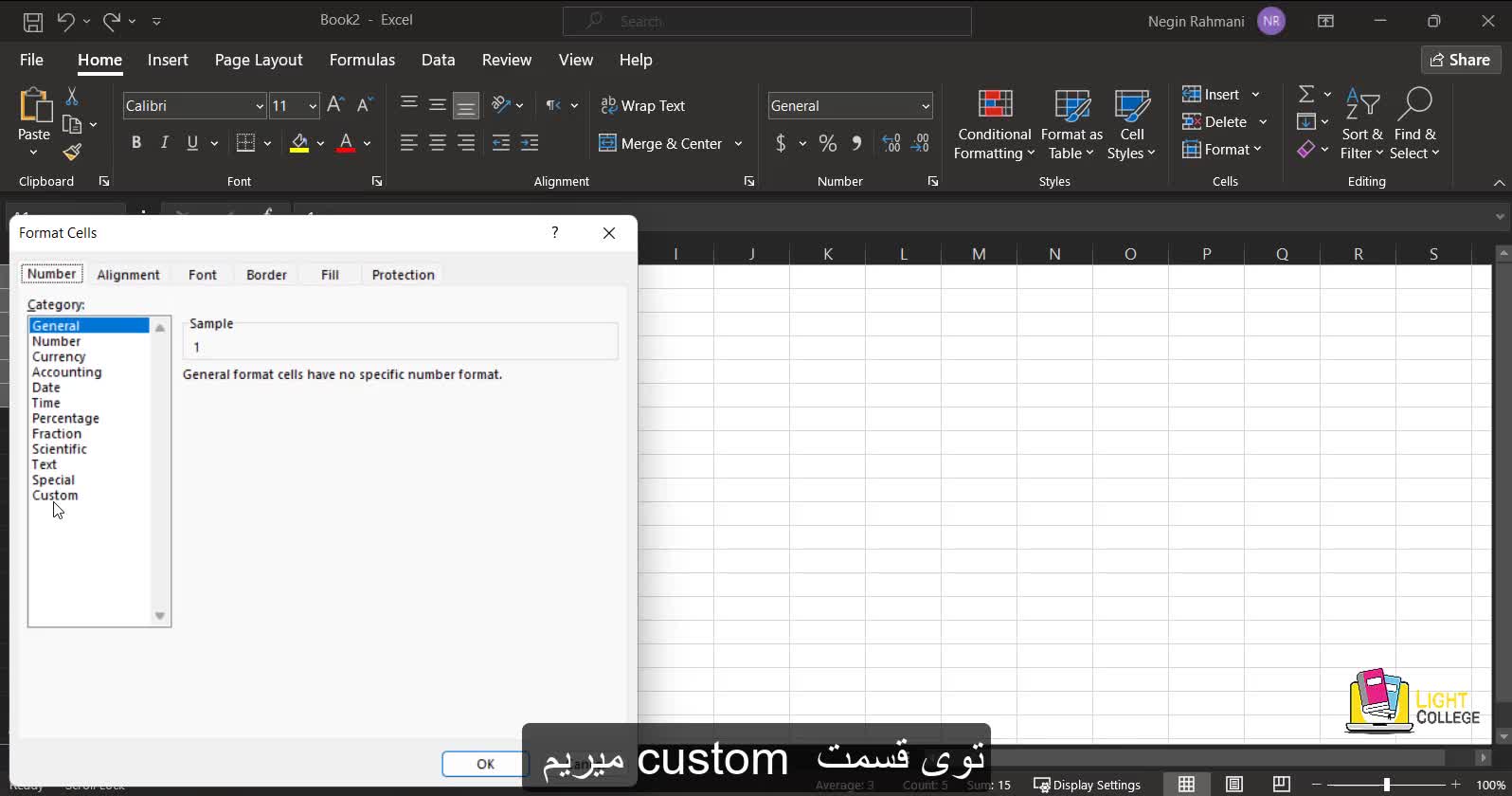Click the Share button
The height and width of the screenshot is (796, 1512).
tap(1461, 60)
